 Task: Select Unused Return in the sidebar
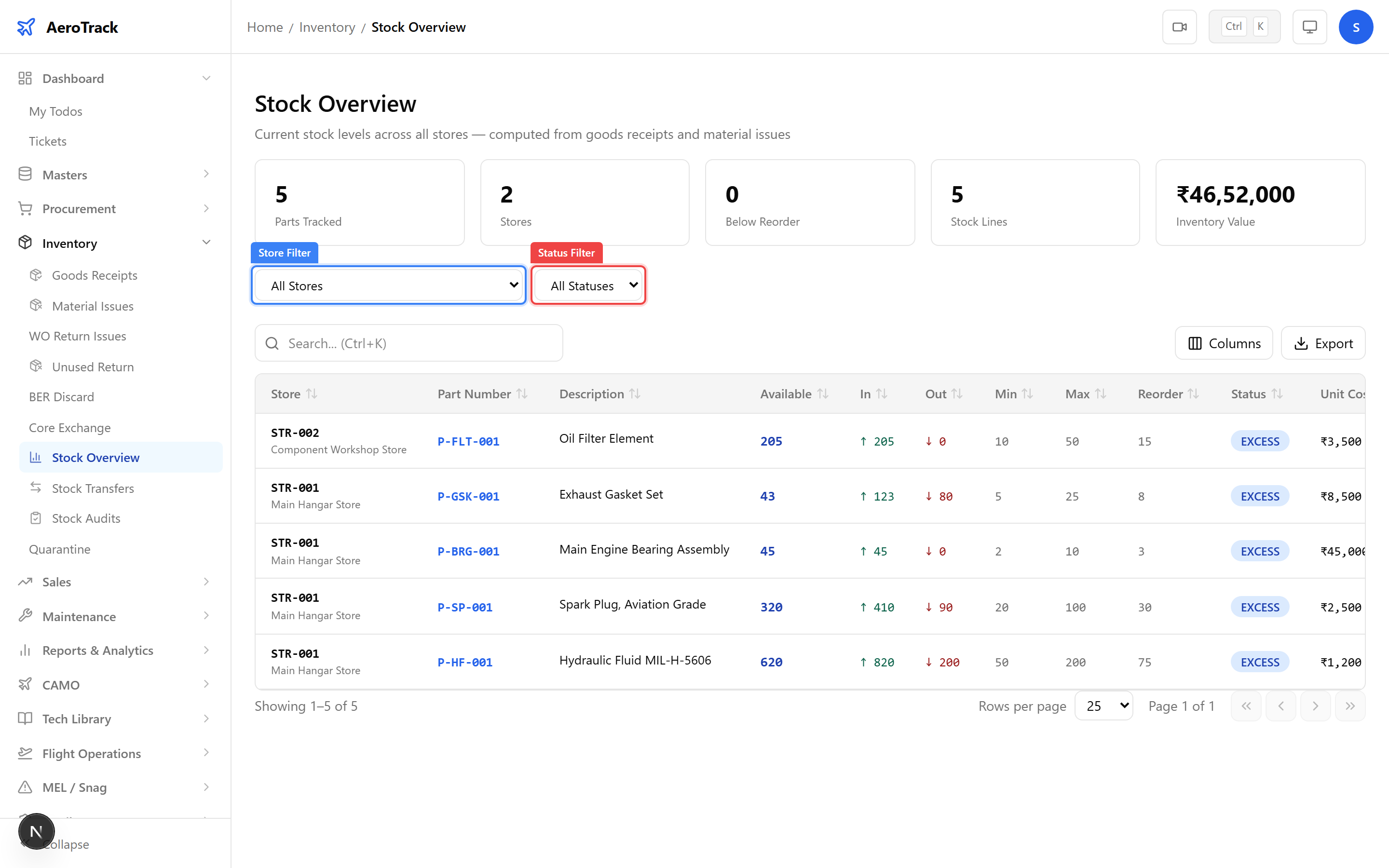pos(93,366)
